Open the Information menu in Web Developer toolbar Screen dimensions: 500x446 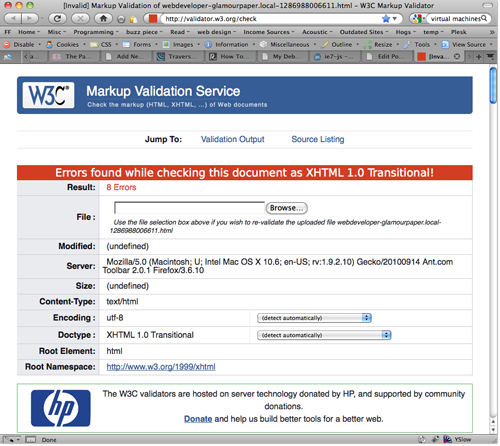coord(230,44)
